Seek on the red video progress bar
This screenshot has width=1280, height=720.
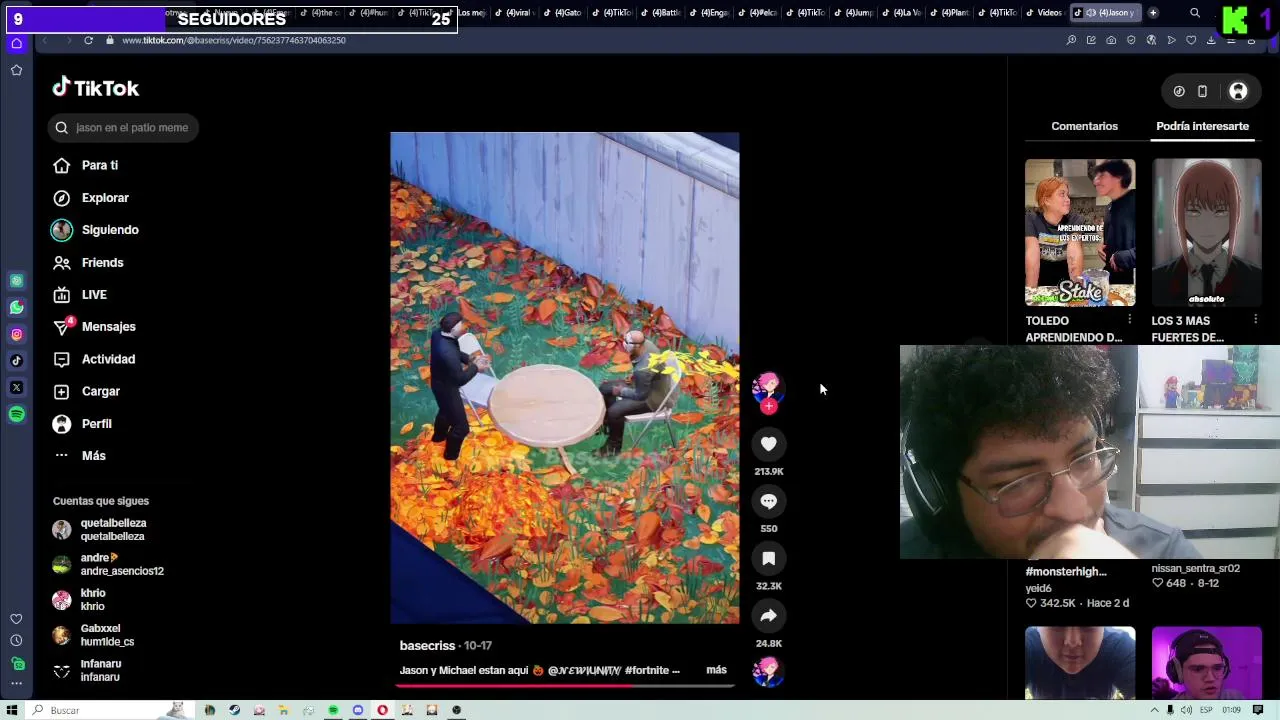(x=565, y=686)
